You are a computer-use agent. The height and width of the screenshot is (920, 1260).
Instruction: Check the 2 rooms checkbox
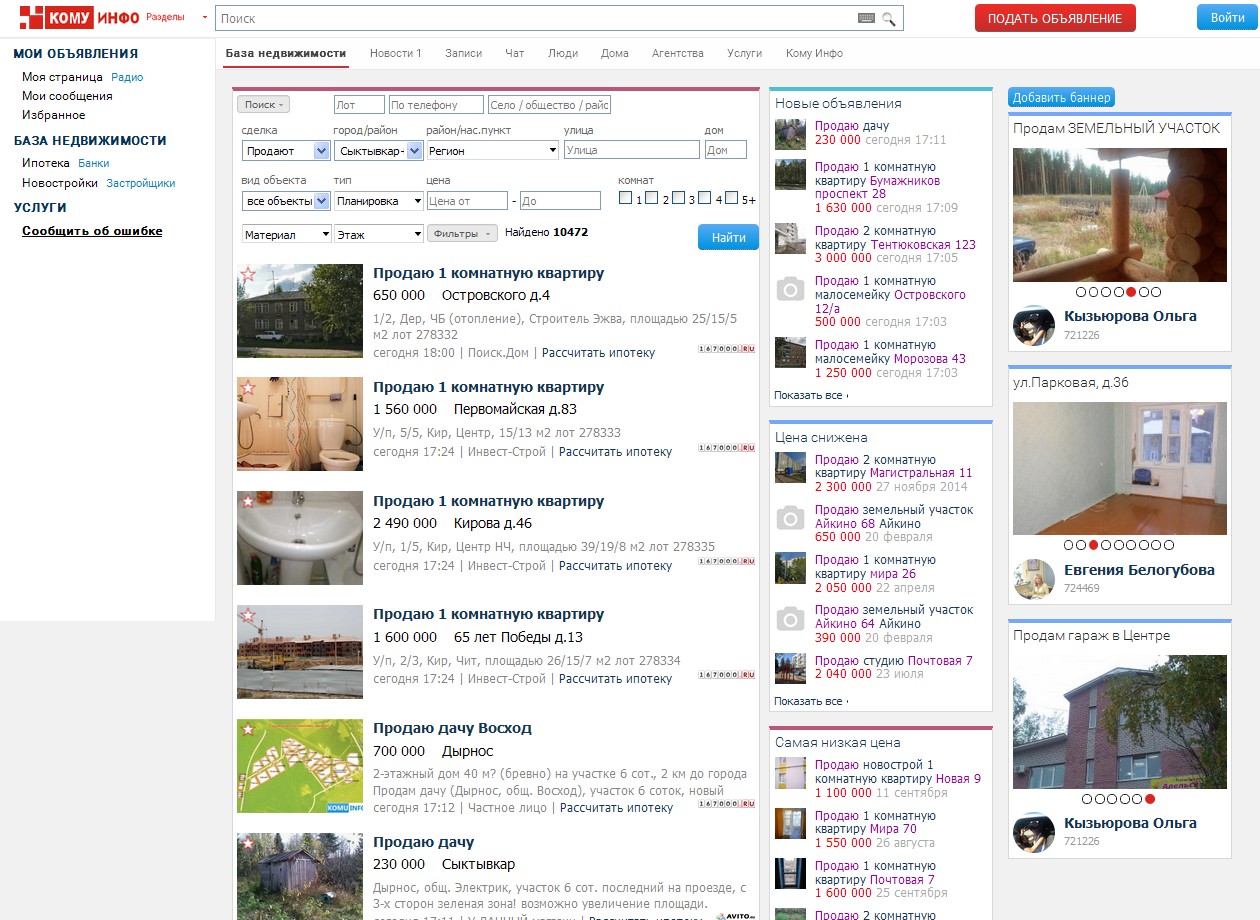point(652,198)
